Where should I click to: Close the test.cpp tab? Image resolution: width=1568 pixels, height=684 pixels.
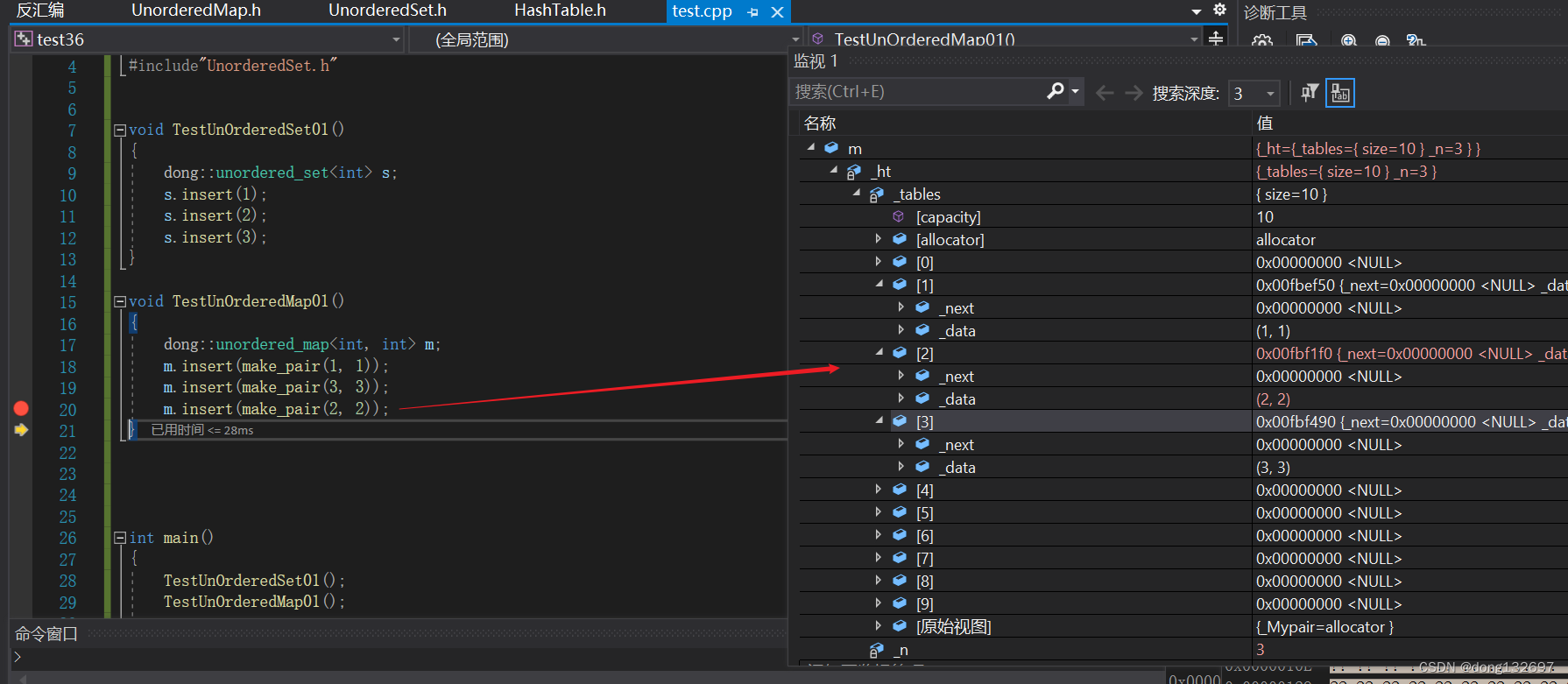click(x=777, y=12)
